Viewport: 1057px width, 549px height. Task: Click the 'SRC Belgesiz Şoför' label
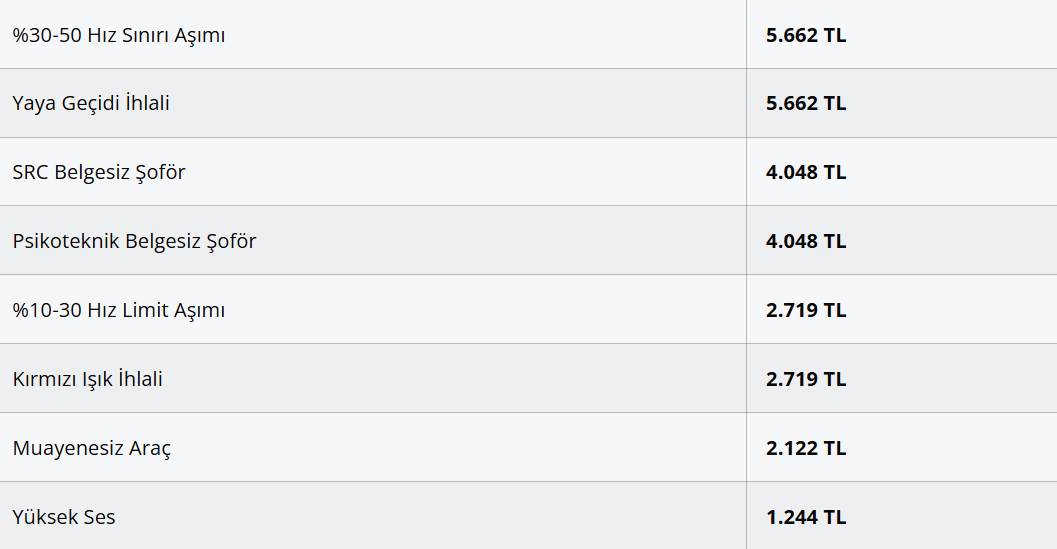[99, 172]
